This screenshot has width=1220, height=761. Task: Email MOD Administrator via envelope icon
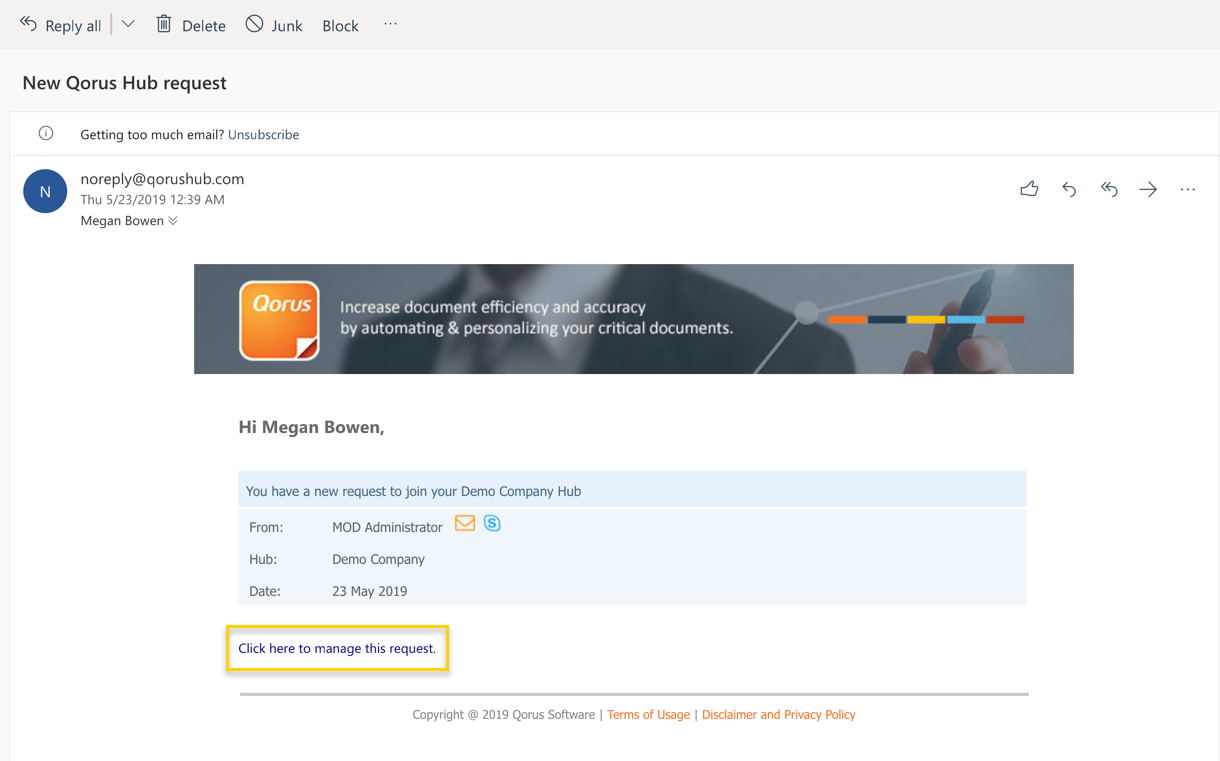pyautogui.click(x=465, y=523)
